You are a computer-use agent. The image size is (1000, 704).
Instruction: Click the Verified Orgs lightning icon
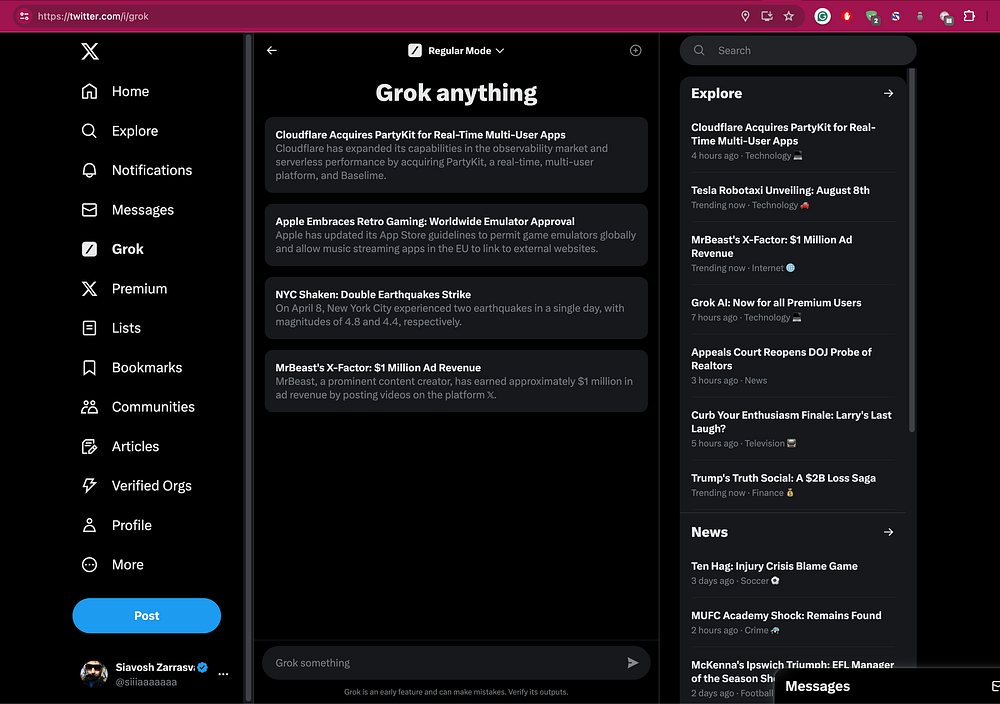[89, 486]
